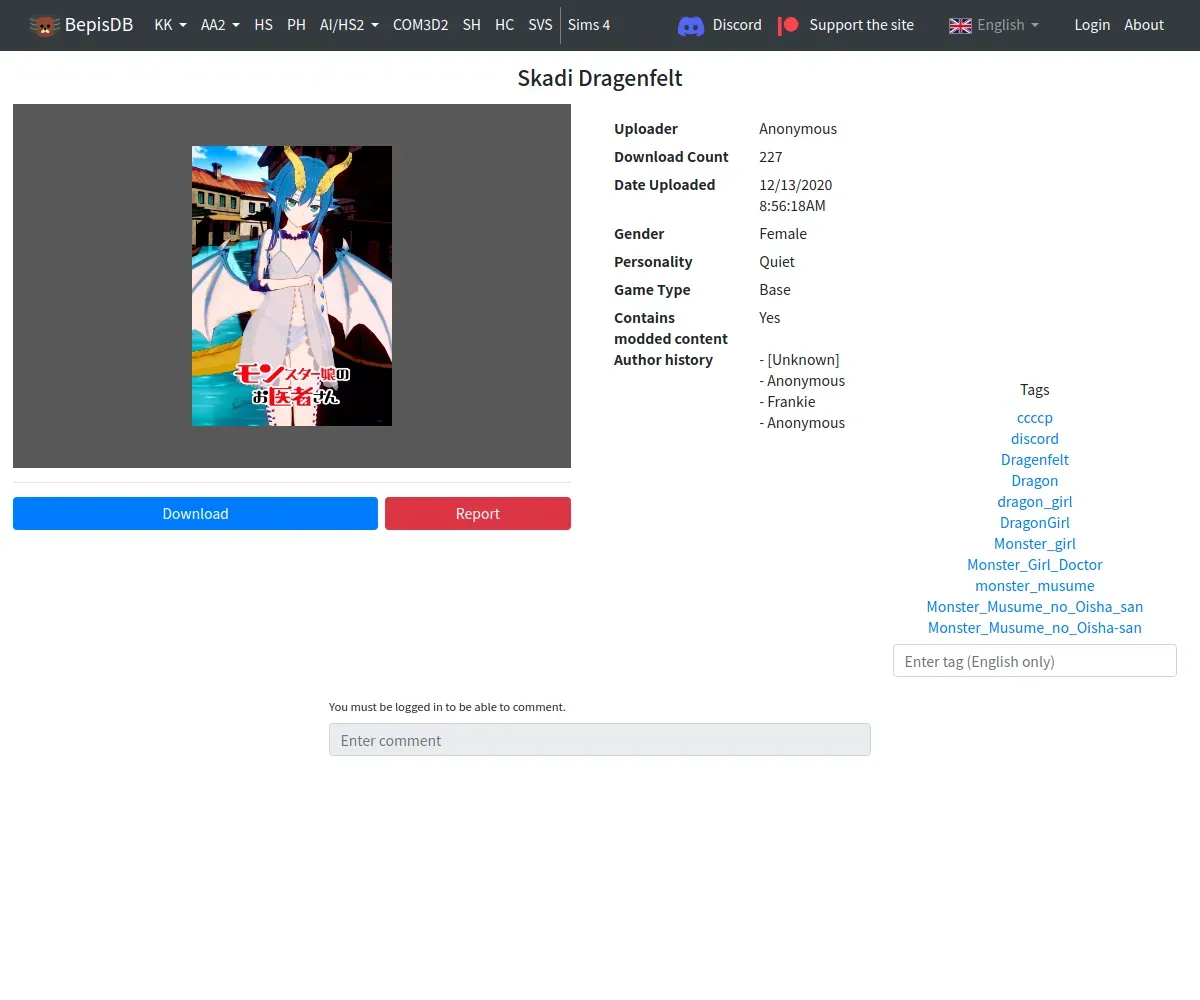Open the SVS section
Viewport: 1200px width, 1000px height.
(540, 25)
